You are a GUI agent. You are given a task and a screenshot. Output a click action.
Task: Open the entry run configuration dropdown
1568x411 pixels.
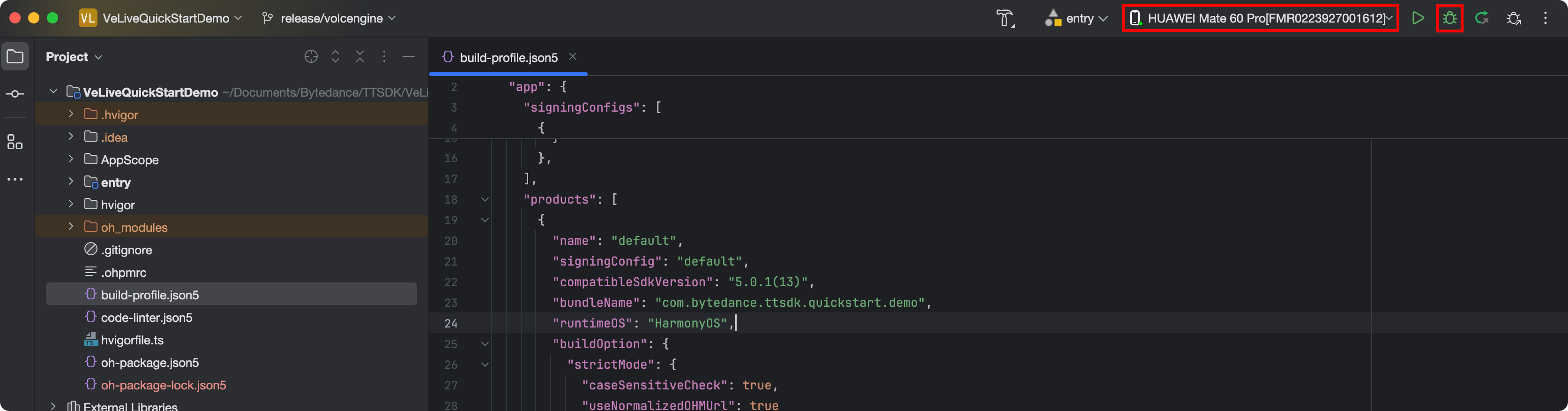pos(1077,18)
